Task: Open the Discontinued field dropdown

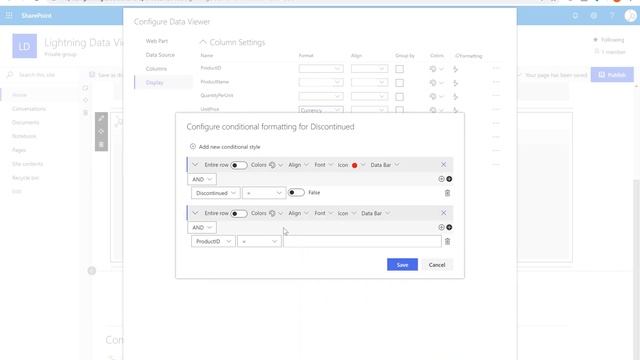Action: (216, 193)
